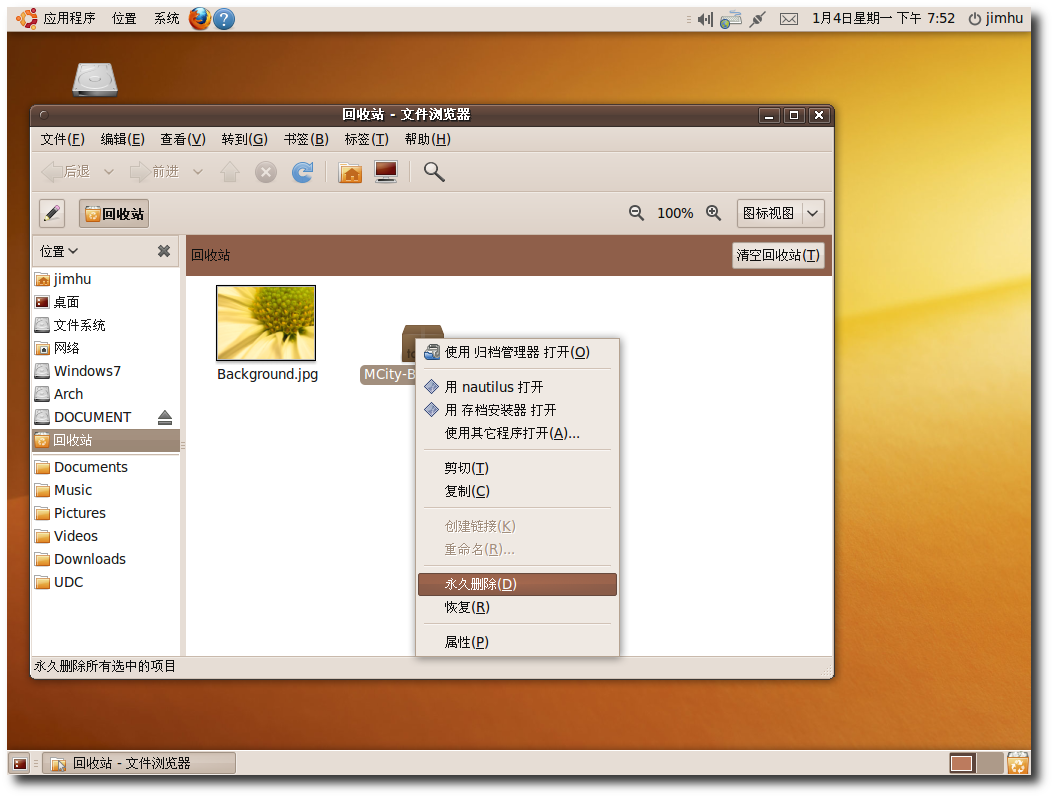
Task: Open the Forward history dropdown arrow
Action: [x=198, y=172]
